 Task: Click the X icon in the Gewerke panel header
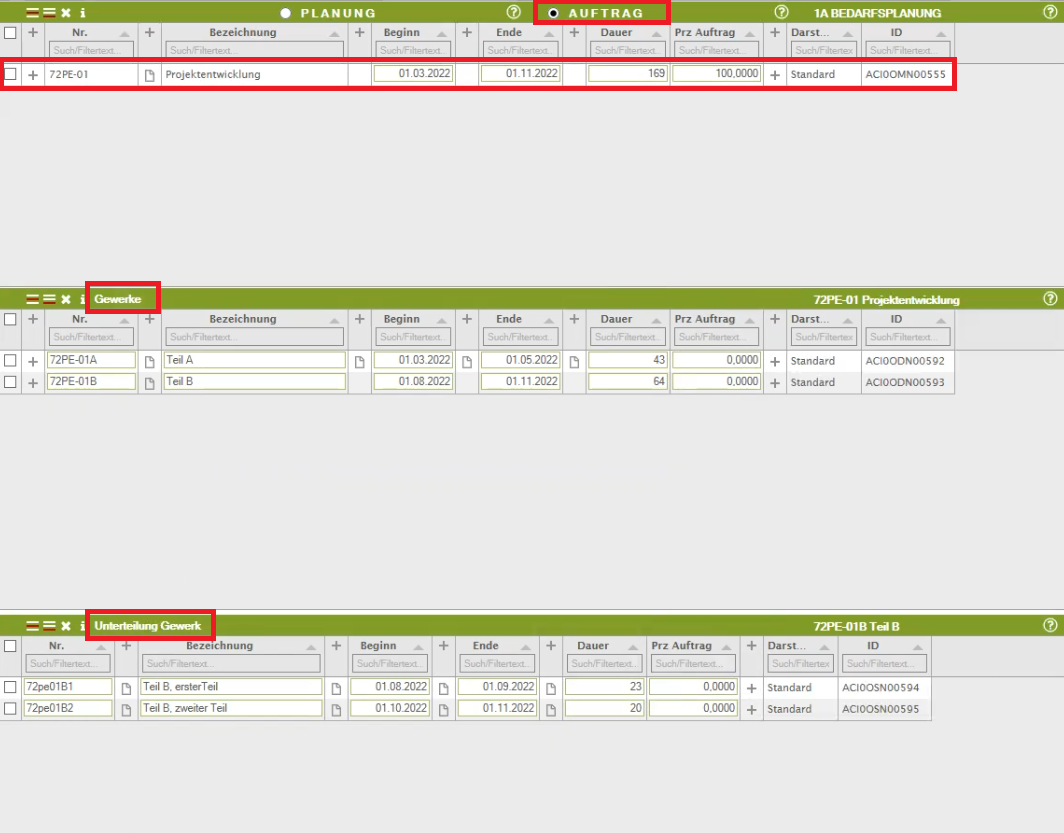[66, 299]
